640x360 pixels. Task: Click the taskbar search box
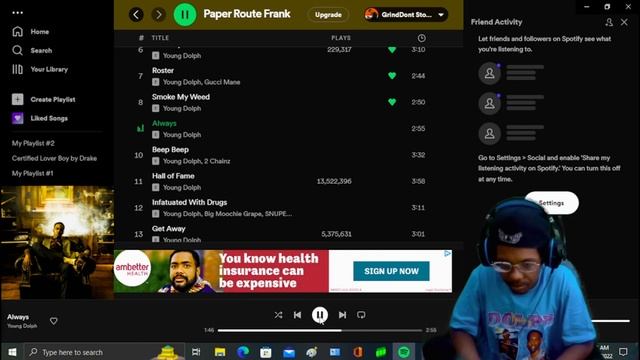pos(104,352)
